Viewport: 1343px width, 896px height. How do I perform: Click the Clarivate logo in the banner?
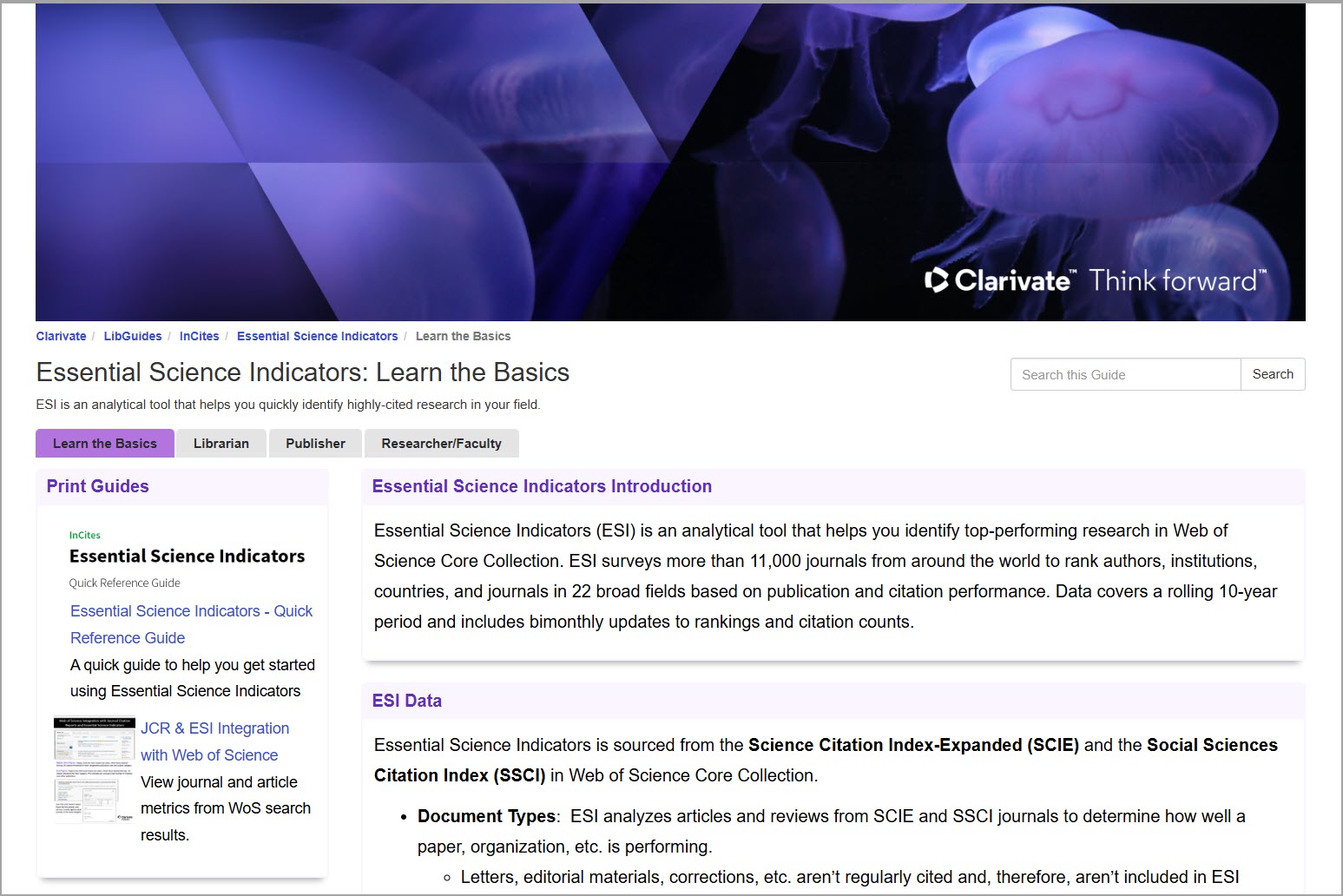click(998, 280)
